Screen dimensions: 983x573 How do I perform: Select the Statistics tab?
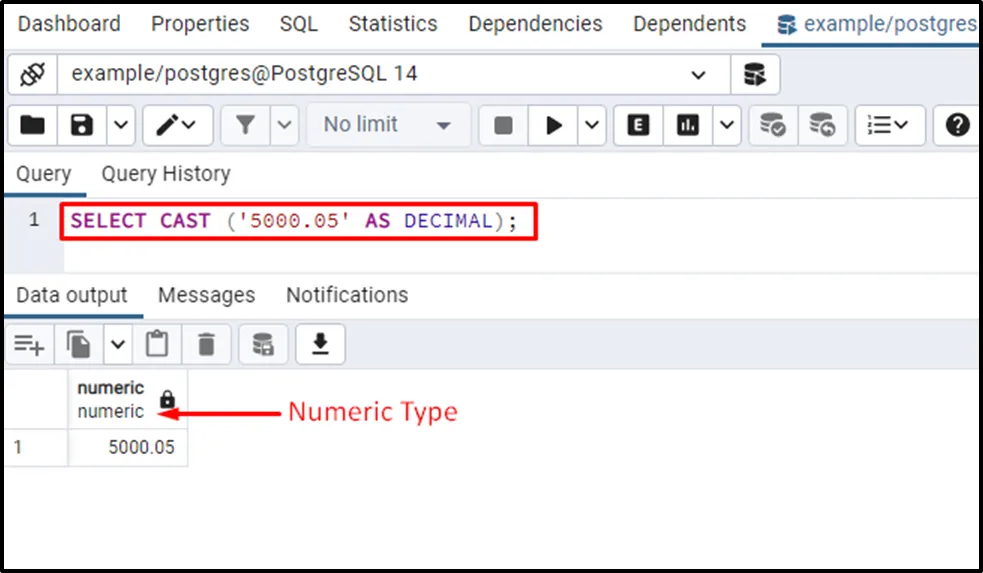point(392,23)
